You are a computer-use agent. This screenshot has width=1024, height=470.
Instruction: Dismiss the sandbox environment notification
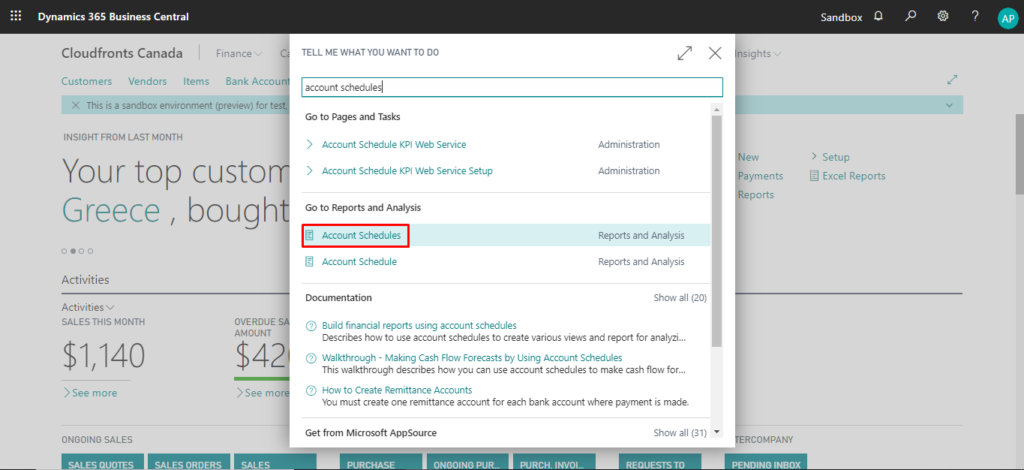pos(75,105)
